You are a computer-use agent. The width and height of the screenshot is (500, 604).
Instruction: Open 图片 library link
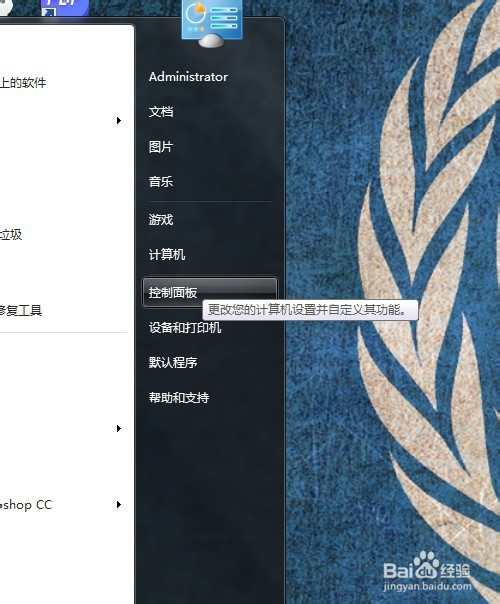tap(161, 147)
